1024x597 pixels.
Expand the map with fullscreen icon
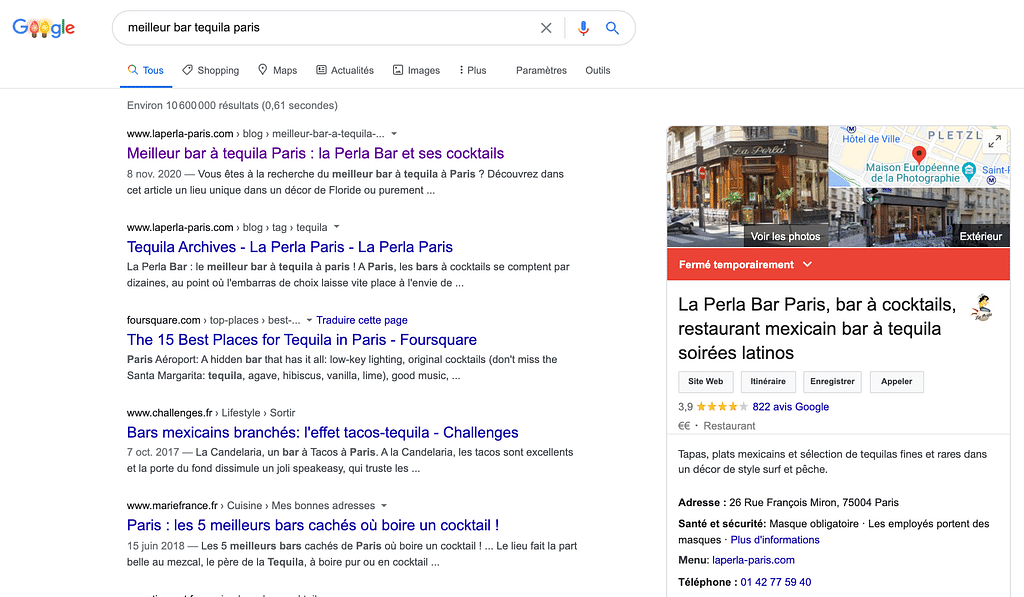(x=994, y=142)
